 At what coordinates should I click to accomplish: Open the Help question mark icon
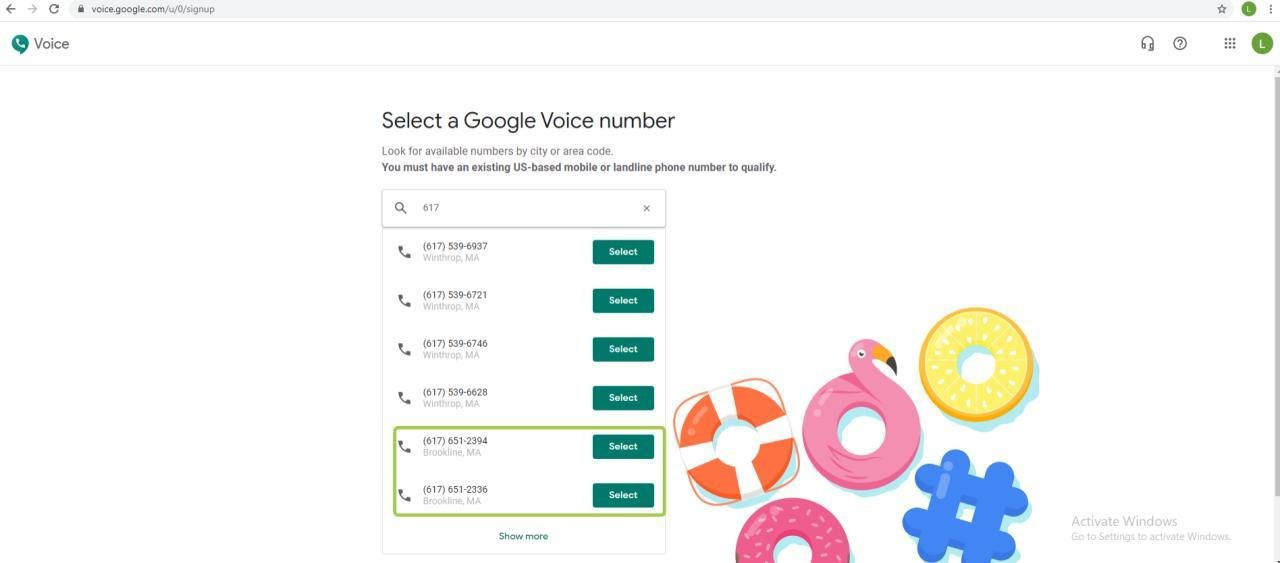tap(1180, 44)
